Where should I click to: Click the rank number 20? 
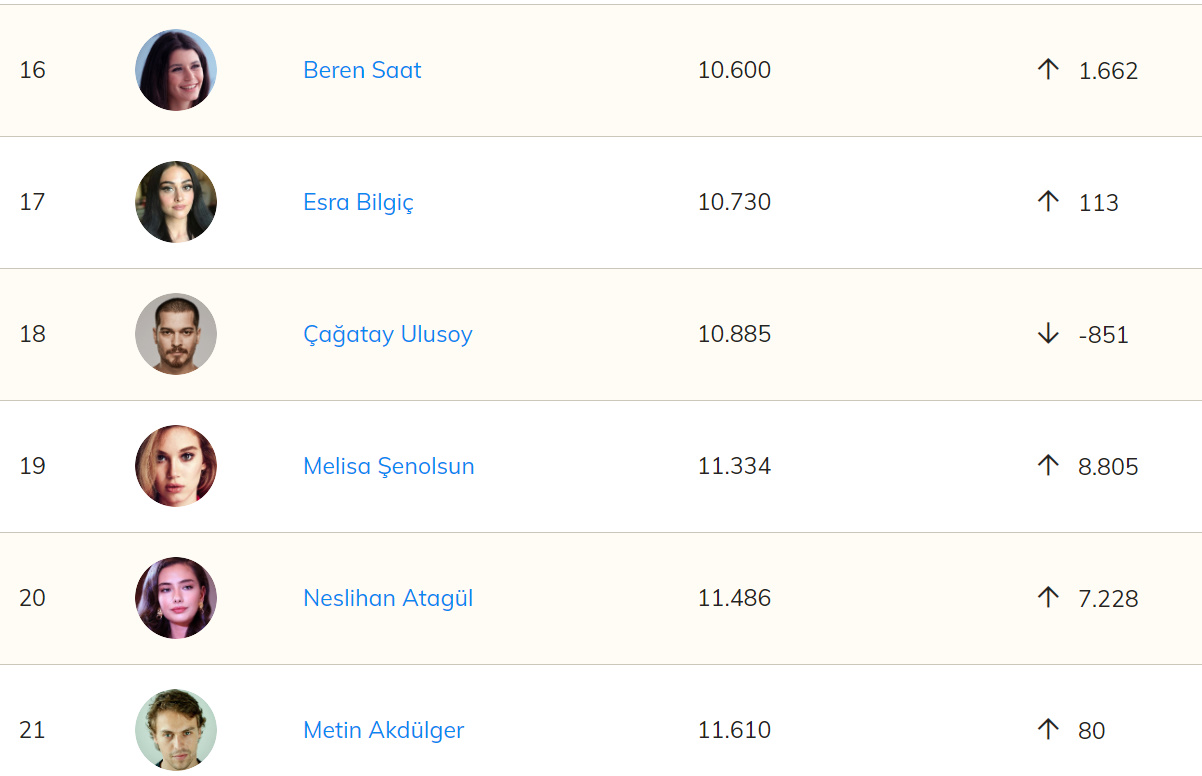tap(32, 598)
